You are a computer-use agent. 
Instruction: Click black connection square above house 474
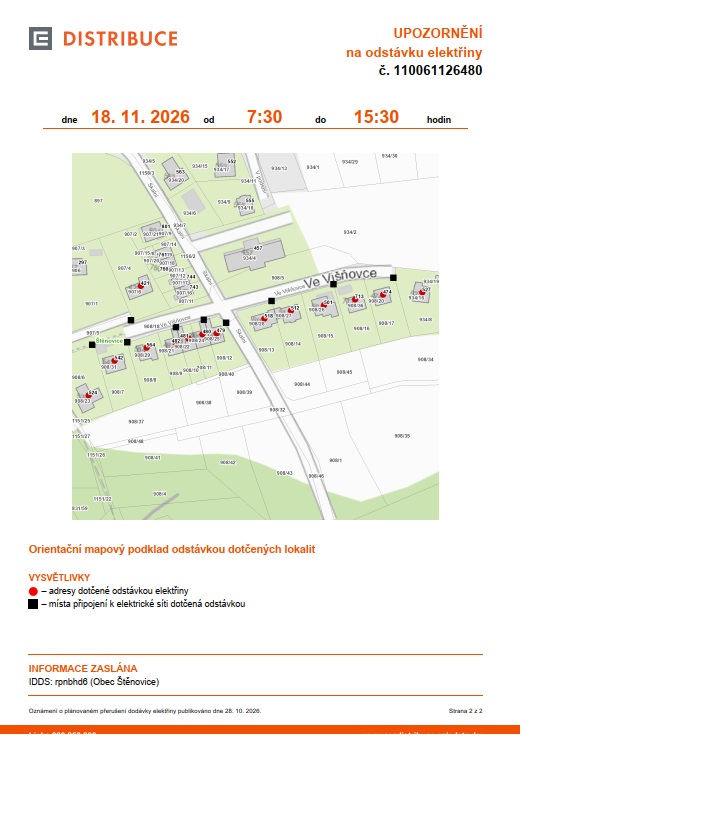(x=393, y=278)
